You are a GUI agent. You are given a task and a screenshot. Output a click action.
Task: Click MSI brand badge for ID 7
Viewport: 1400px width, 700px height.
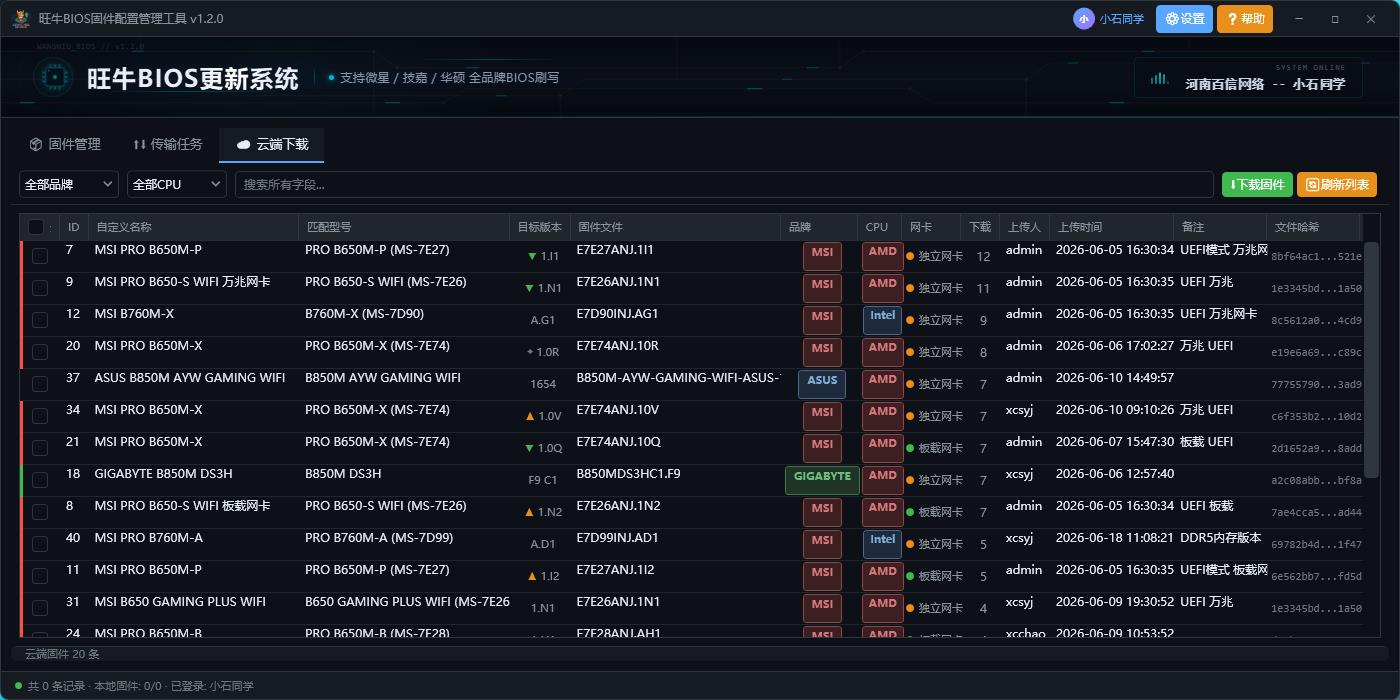822,256
